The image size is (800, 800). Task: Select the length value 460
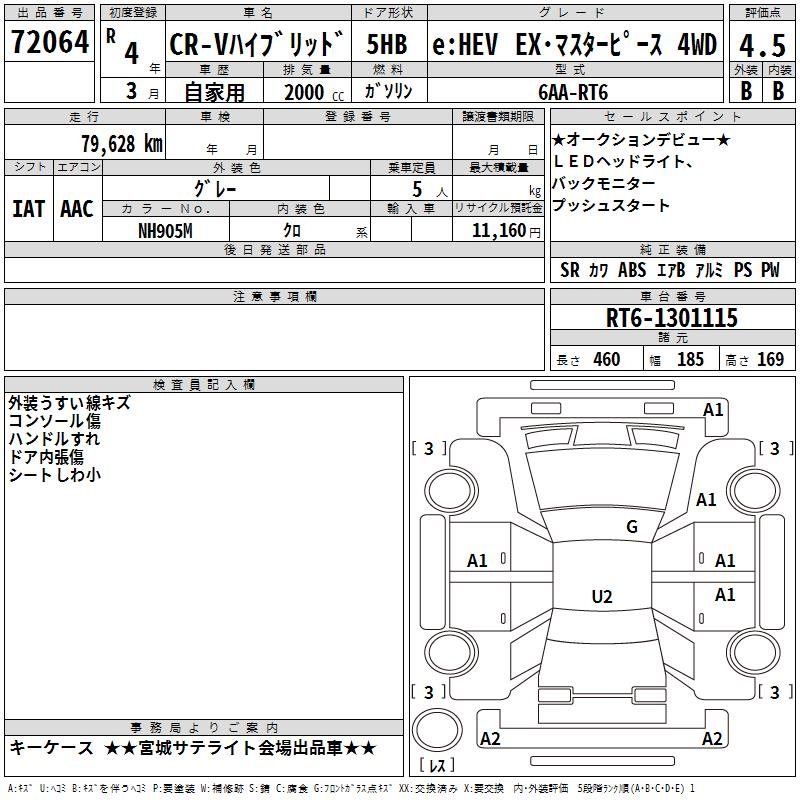tap(607, 359)
